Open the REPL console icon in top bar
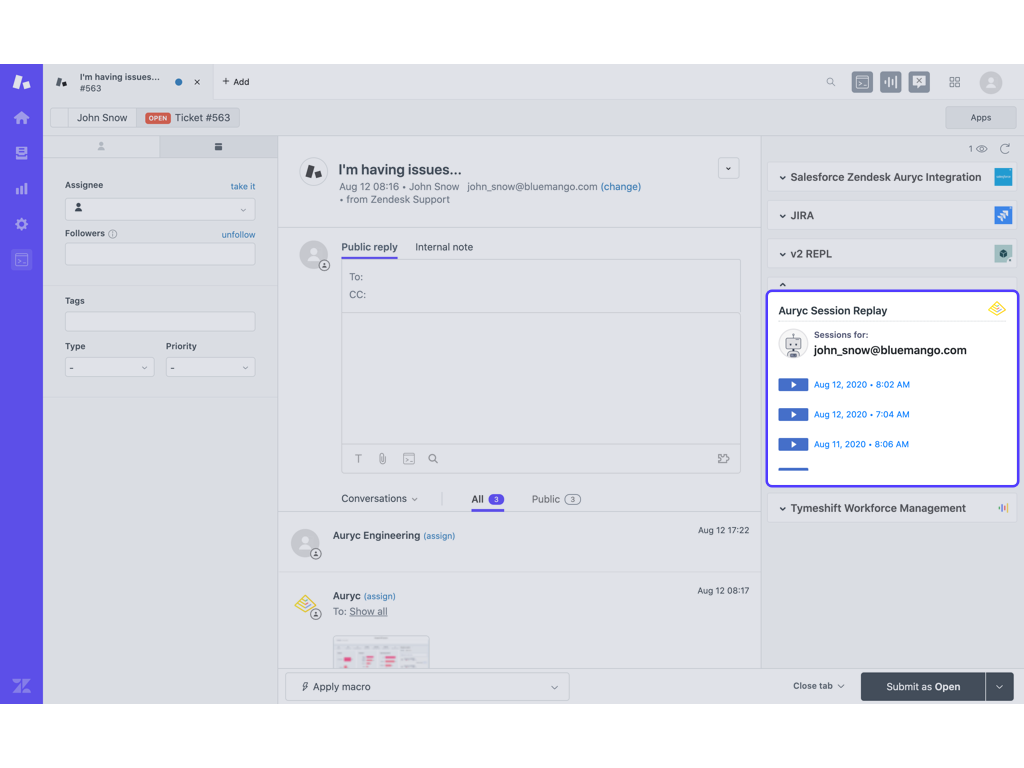The height and width of the screenshot is (768, 1024). (862, 82)
